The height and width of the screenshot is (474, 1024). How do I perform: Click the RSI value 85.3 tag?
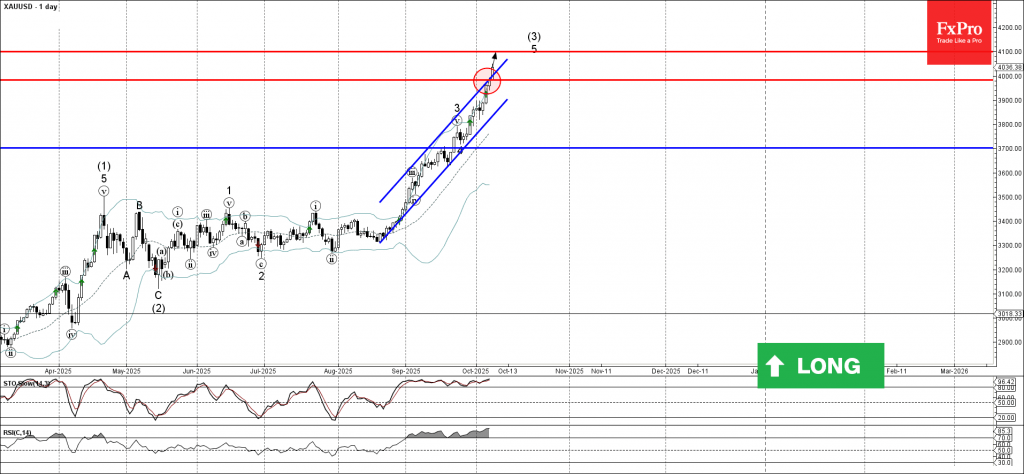point(1006,431)
